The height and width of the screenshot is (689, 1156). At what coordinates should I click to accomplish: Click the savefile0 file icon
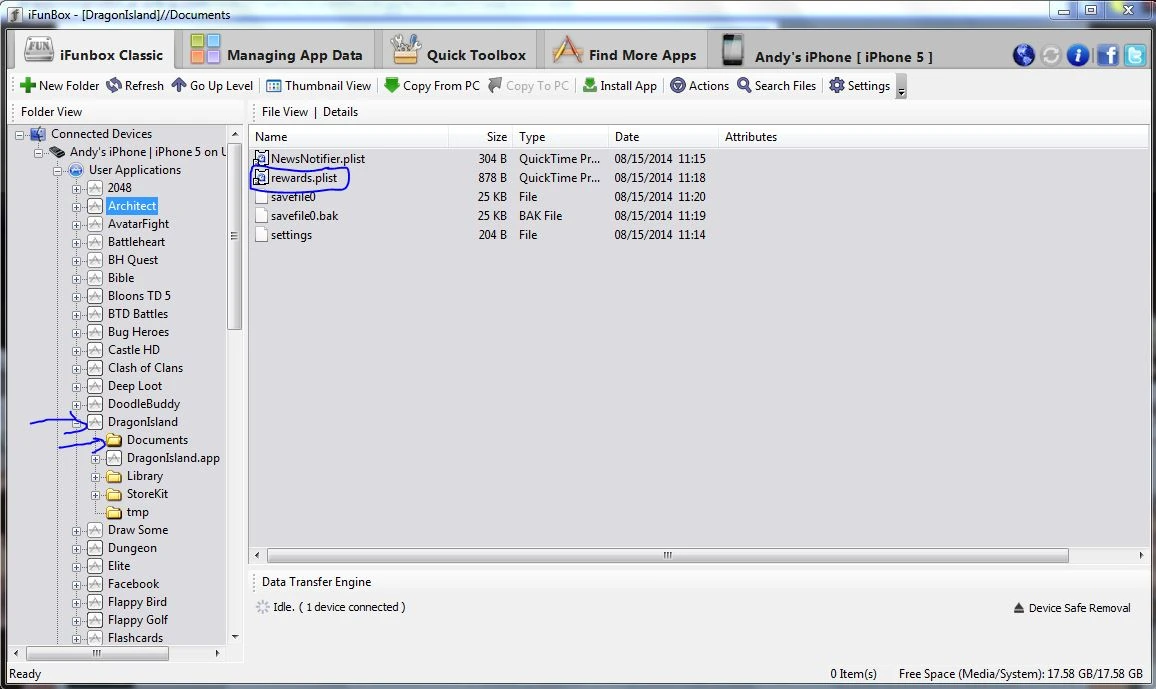click(261, 197)
